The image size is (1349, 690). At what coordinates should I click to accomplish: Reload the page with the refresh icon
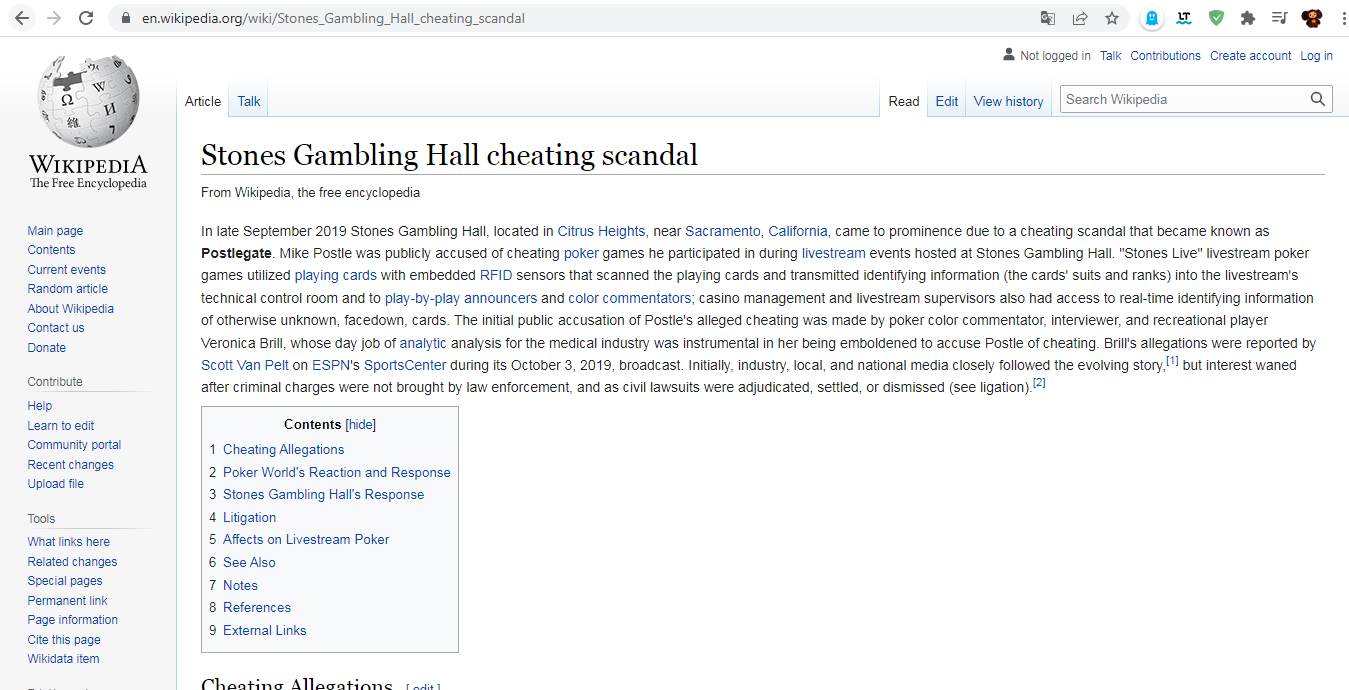tap(86, 18)
